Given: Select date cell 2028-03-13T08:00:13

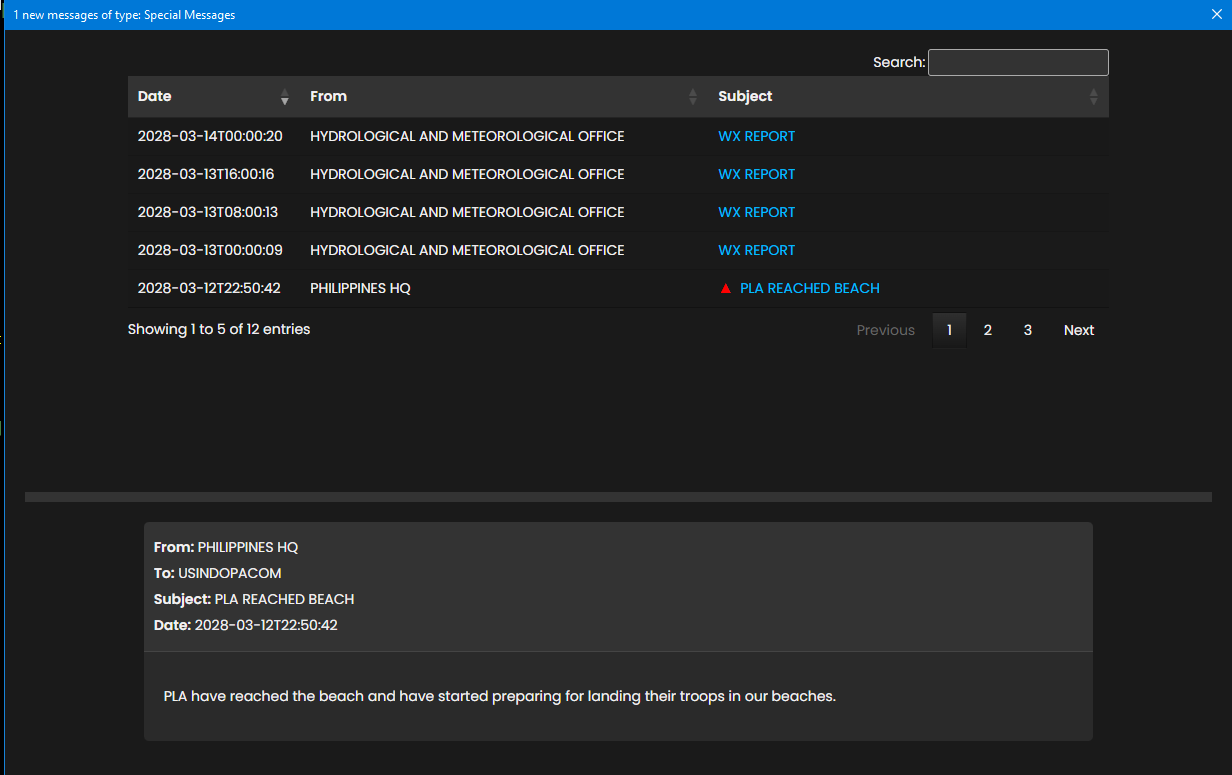Looking at the screenshot, I should (208, 212).
